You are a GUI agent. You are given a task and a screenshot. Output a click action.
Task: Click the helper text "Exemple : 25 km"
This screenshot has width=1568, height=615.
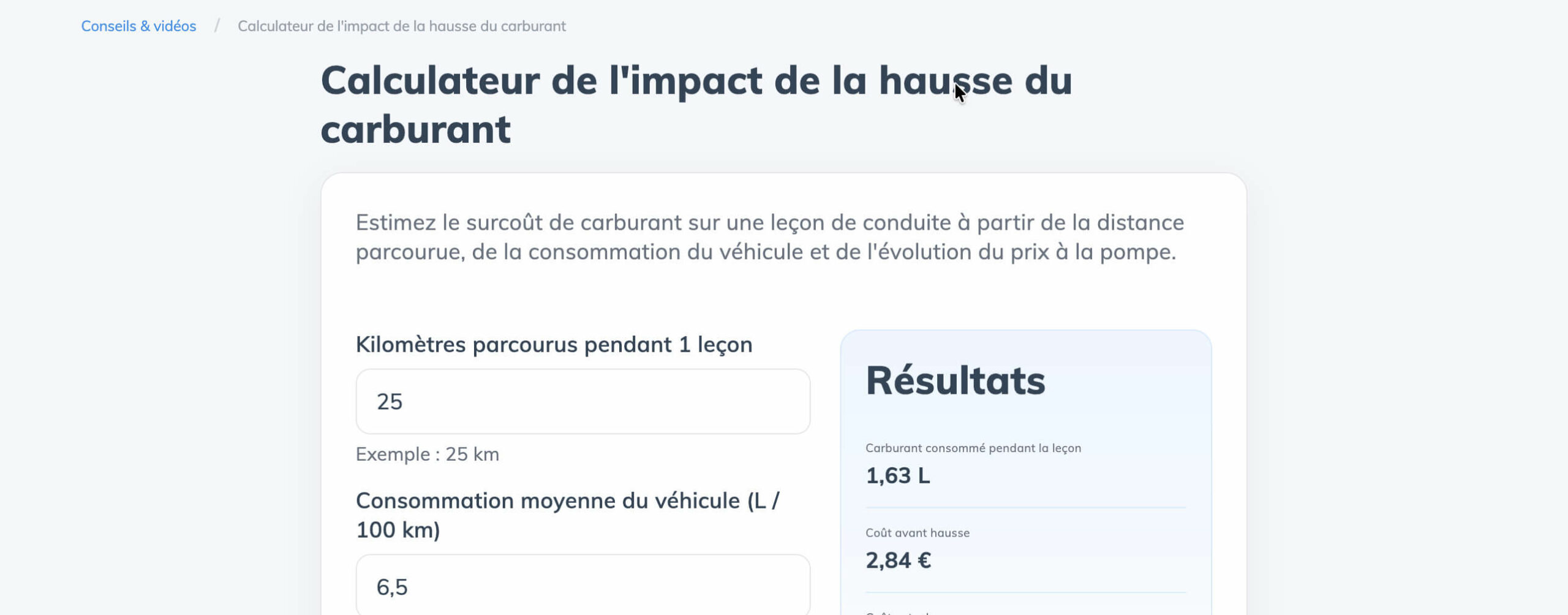(427, 454)
